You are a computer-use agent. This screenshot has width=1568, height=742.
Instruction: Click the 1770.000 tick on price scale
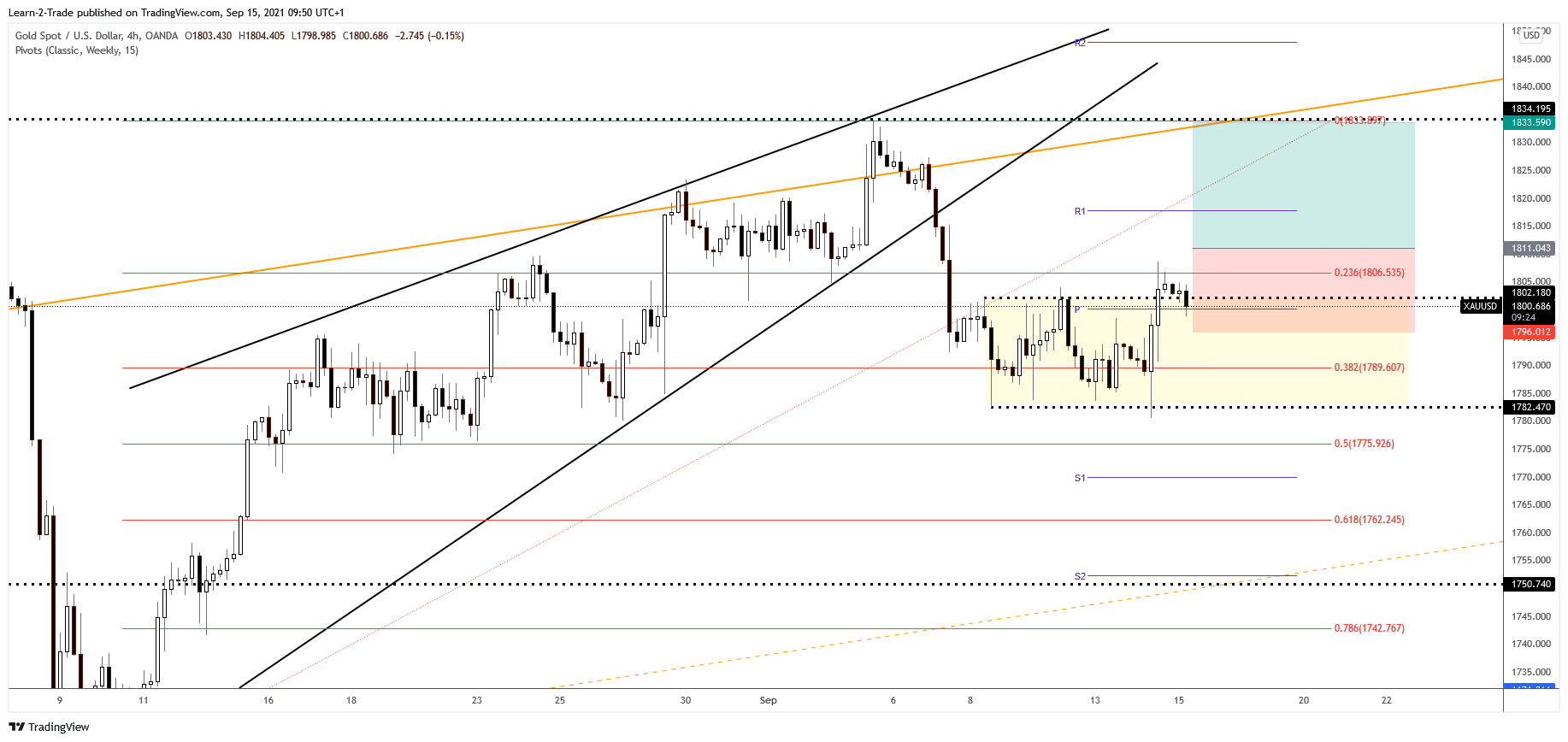(1530, 477)
